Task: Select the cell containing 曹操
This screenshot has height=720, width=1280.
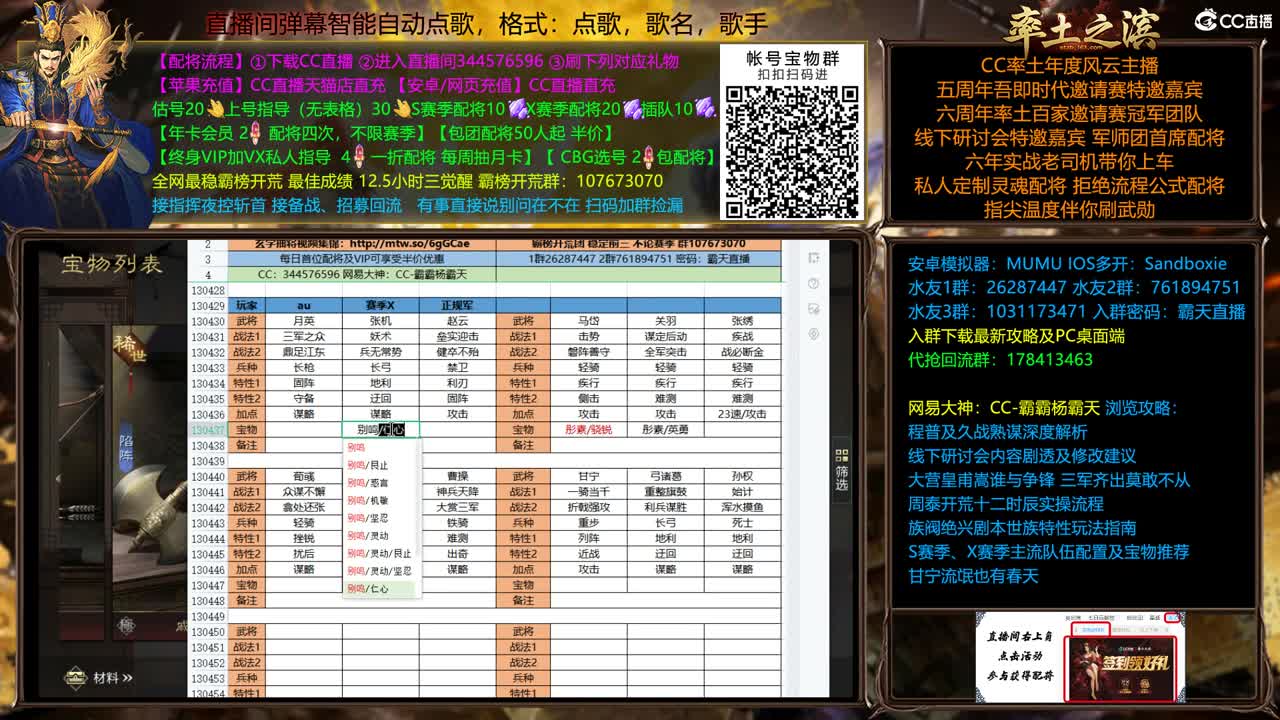Action: (457, 476)
